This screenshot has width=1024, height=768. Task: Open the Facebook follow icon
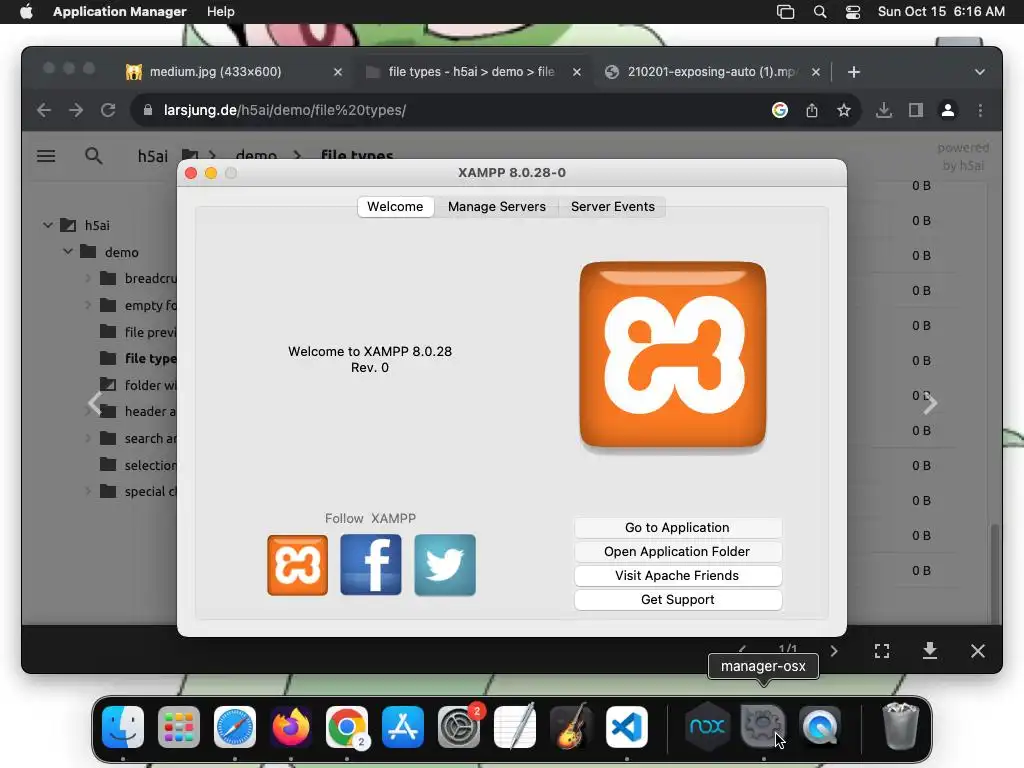click(x=371, y=565)
